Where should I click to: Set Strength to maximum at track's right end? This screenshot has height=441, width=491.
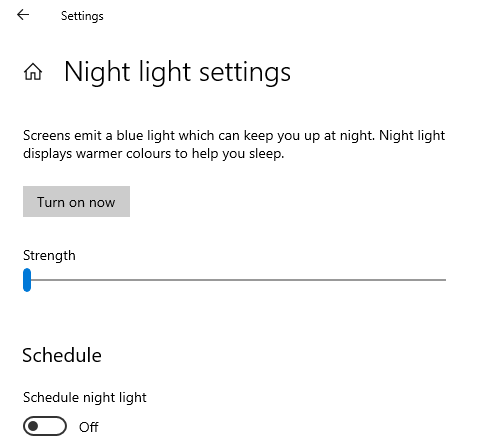click(445, 280)
